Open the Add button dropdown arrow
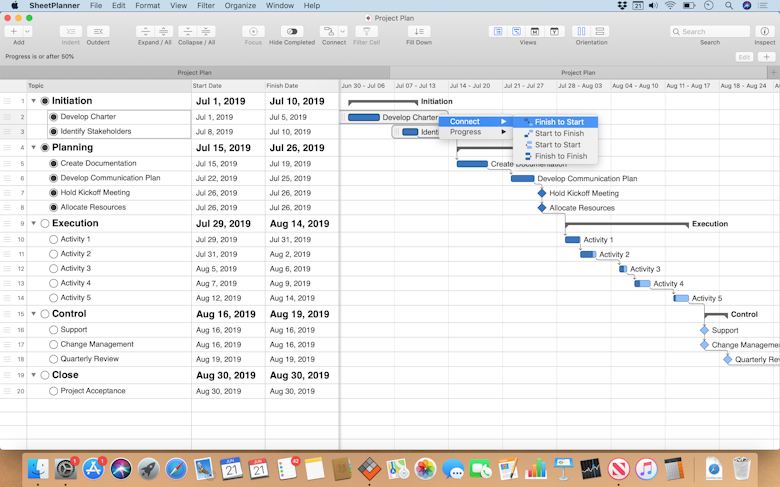Screen dimensions: 780x487 coord(27,31)
